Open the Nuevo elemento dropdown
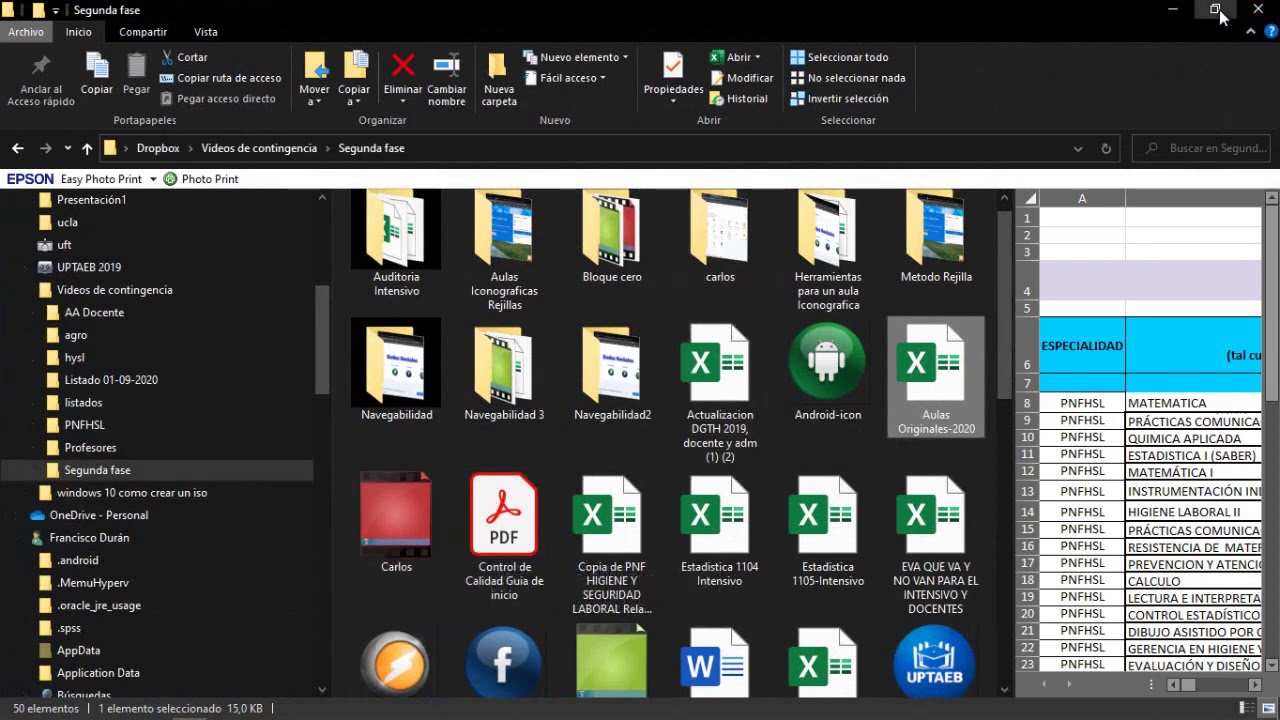Screen dimensions: 1280x720 click(x=576, y=57)
